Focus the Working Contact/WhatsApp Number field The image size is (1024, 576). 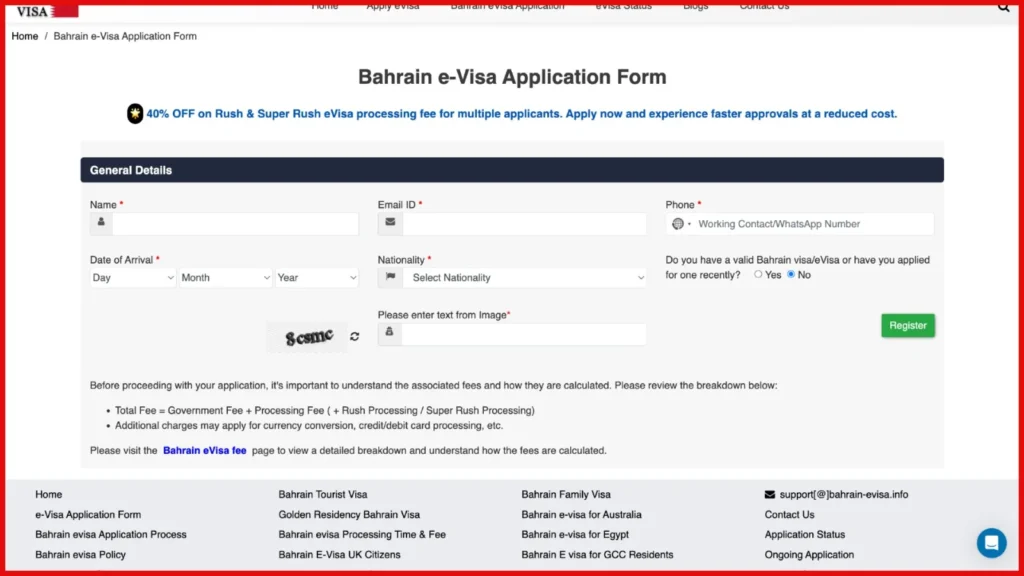coord(814,224)
